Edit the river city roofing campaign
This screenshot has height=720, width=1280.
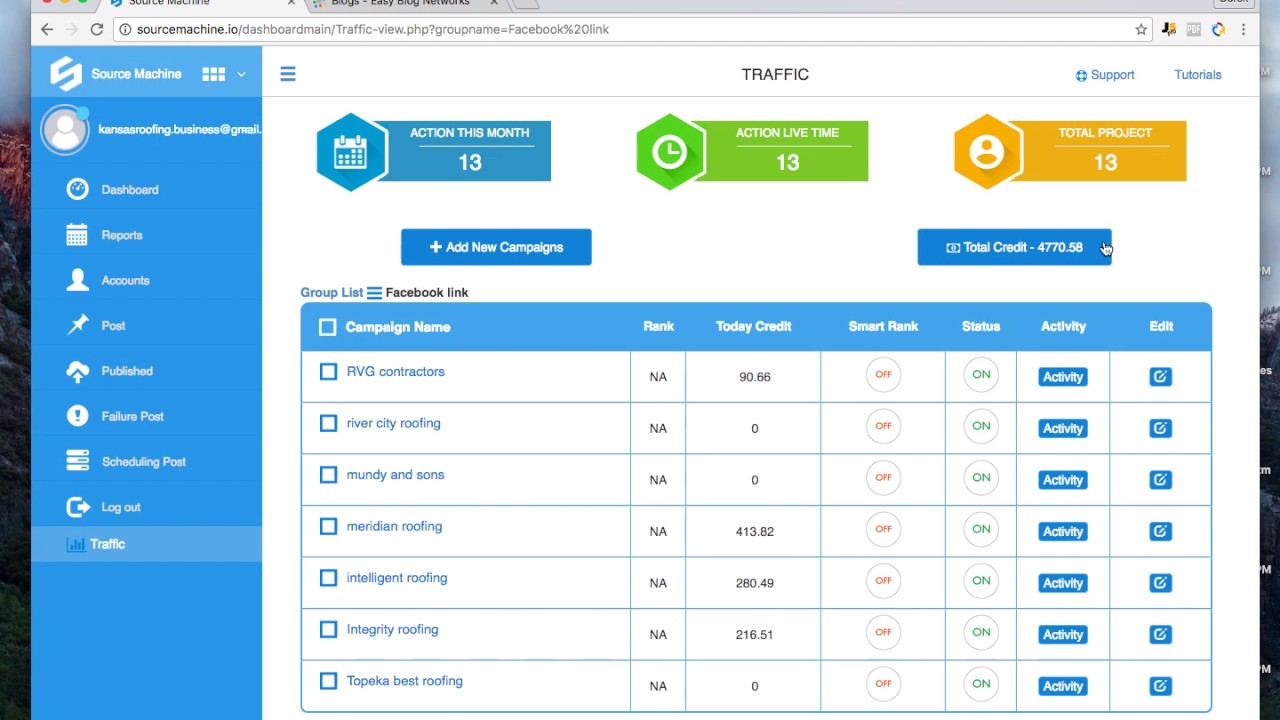[x=1160, y=428]
